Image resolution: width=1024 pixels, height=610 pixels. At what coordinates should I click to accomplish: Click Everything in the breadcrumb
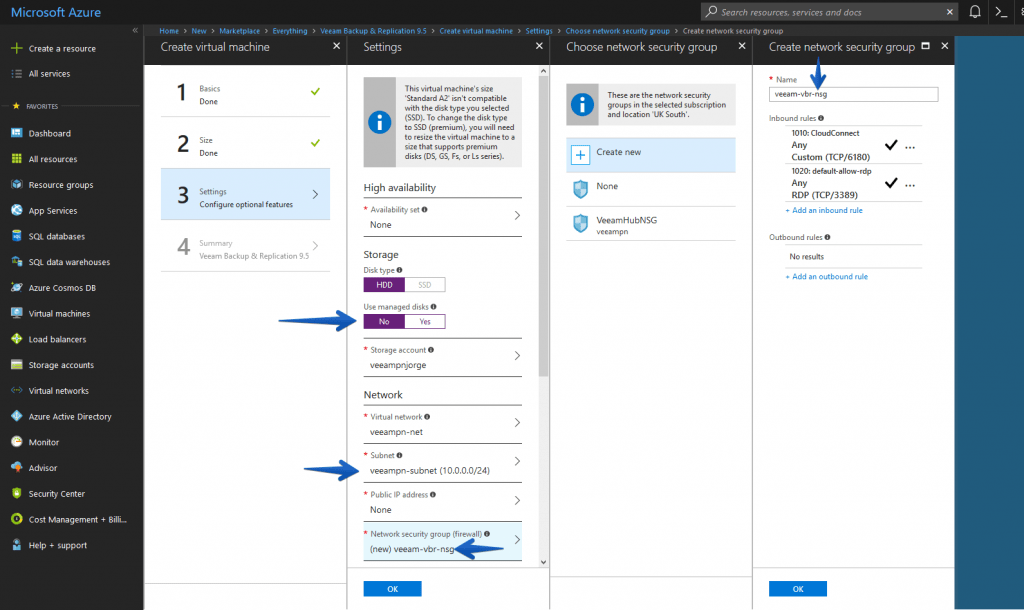tap(290, 31)
